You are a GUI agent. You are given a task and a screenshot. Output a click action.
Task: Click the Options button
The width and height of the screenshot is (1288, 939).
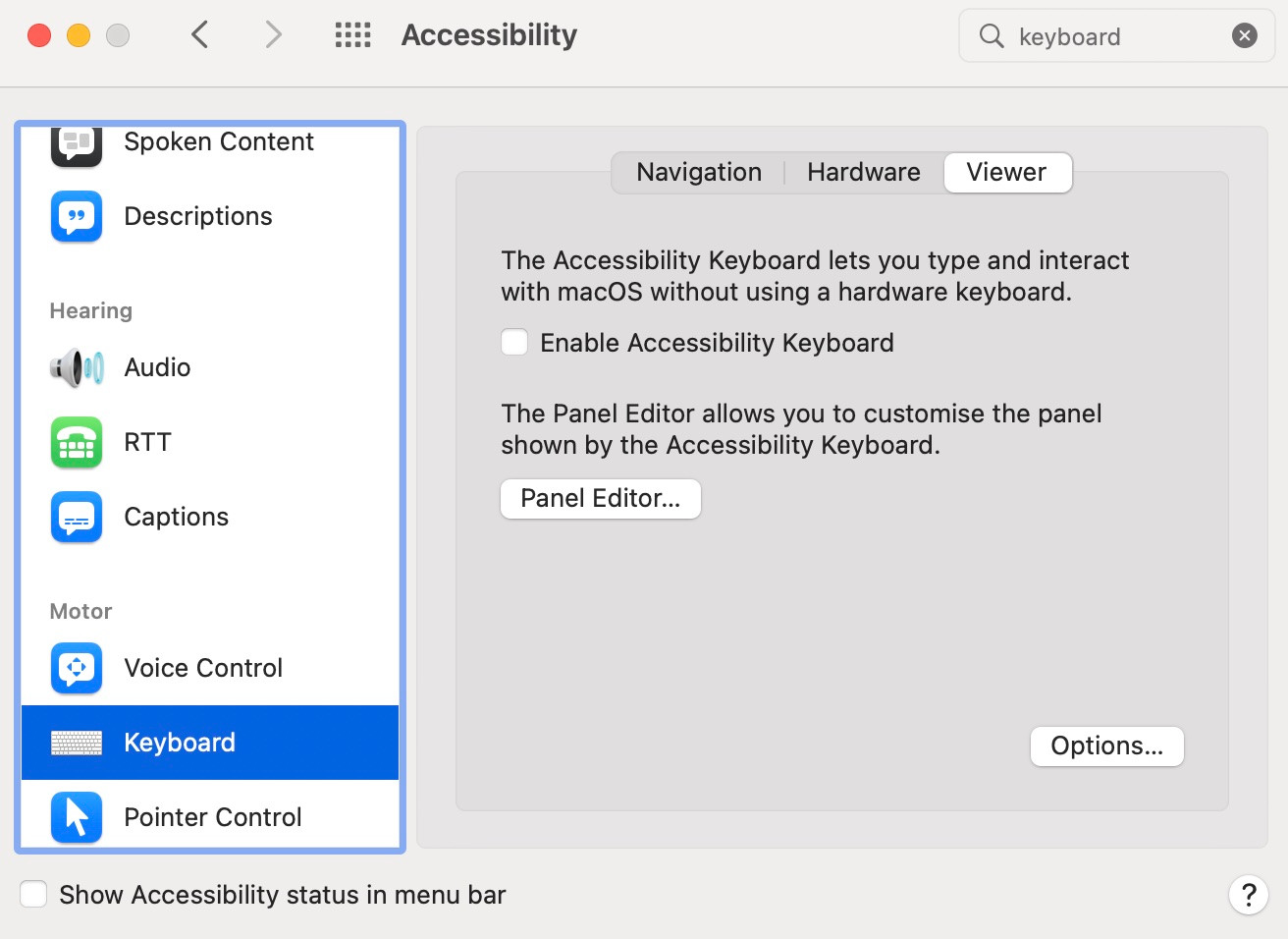point(1106,746)
